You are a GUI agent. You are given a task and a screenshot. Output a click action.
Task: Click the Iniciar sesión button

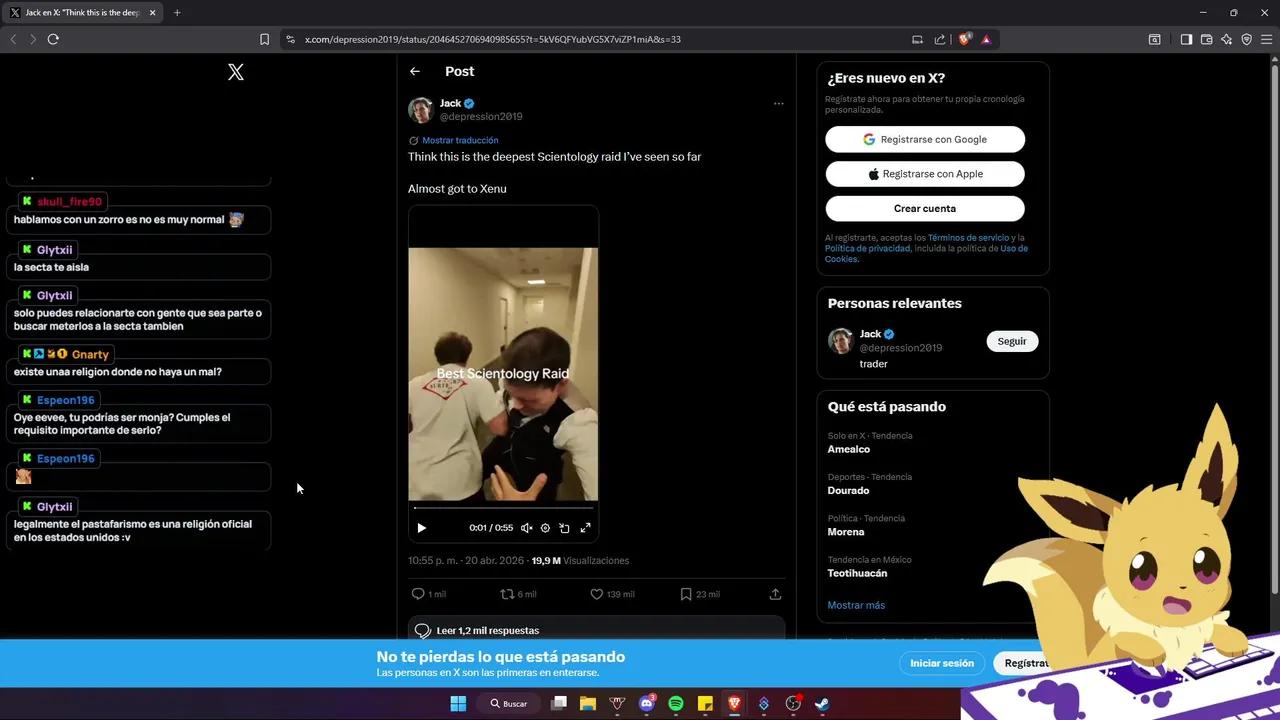point(942,663)
